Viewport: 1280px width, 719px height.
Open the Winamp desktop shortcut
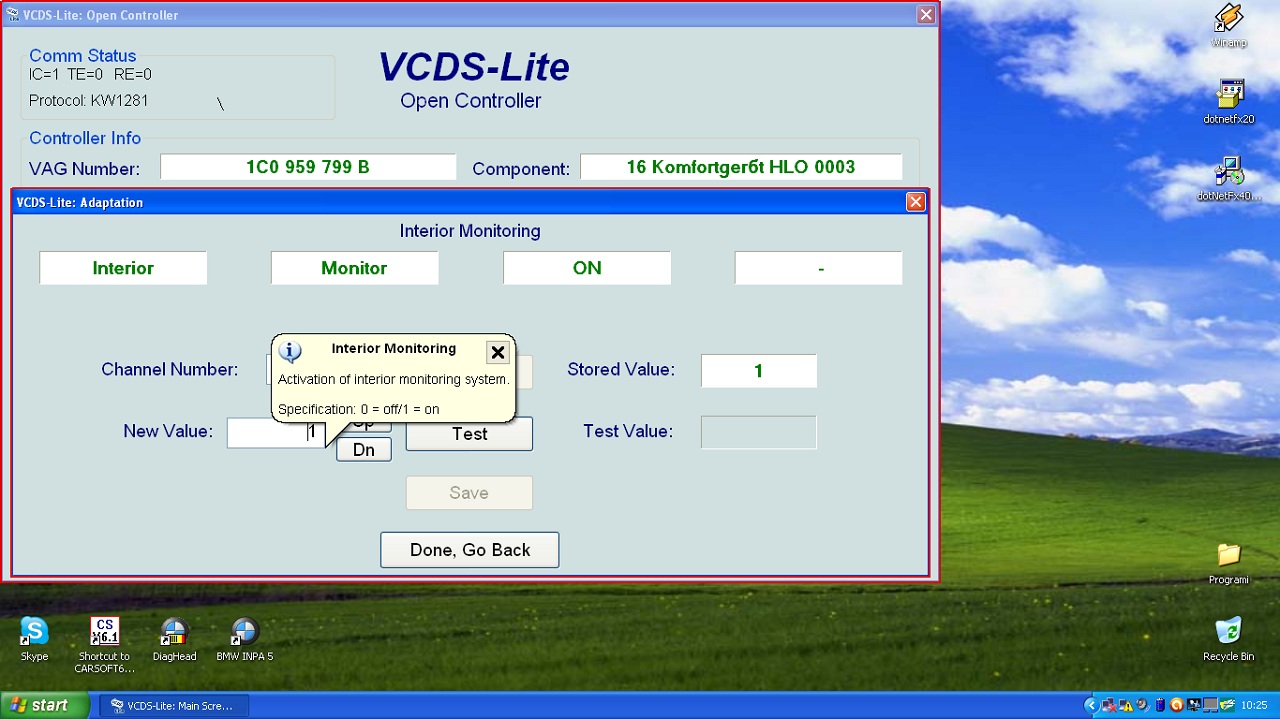[1228, 20]
